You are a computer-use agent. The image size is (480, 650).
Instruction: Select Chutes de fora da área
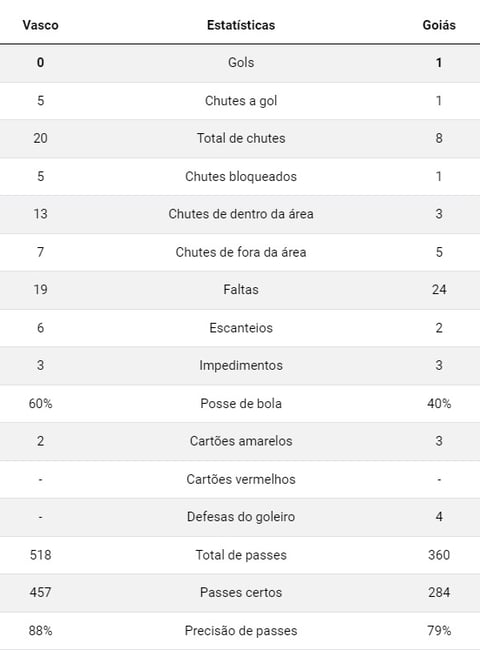coord(241,252)
